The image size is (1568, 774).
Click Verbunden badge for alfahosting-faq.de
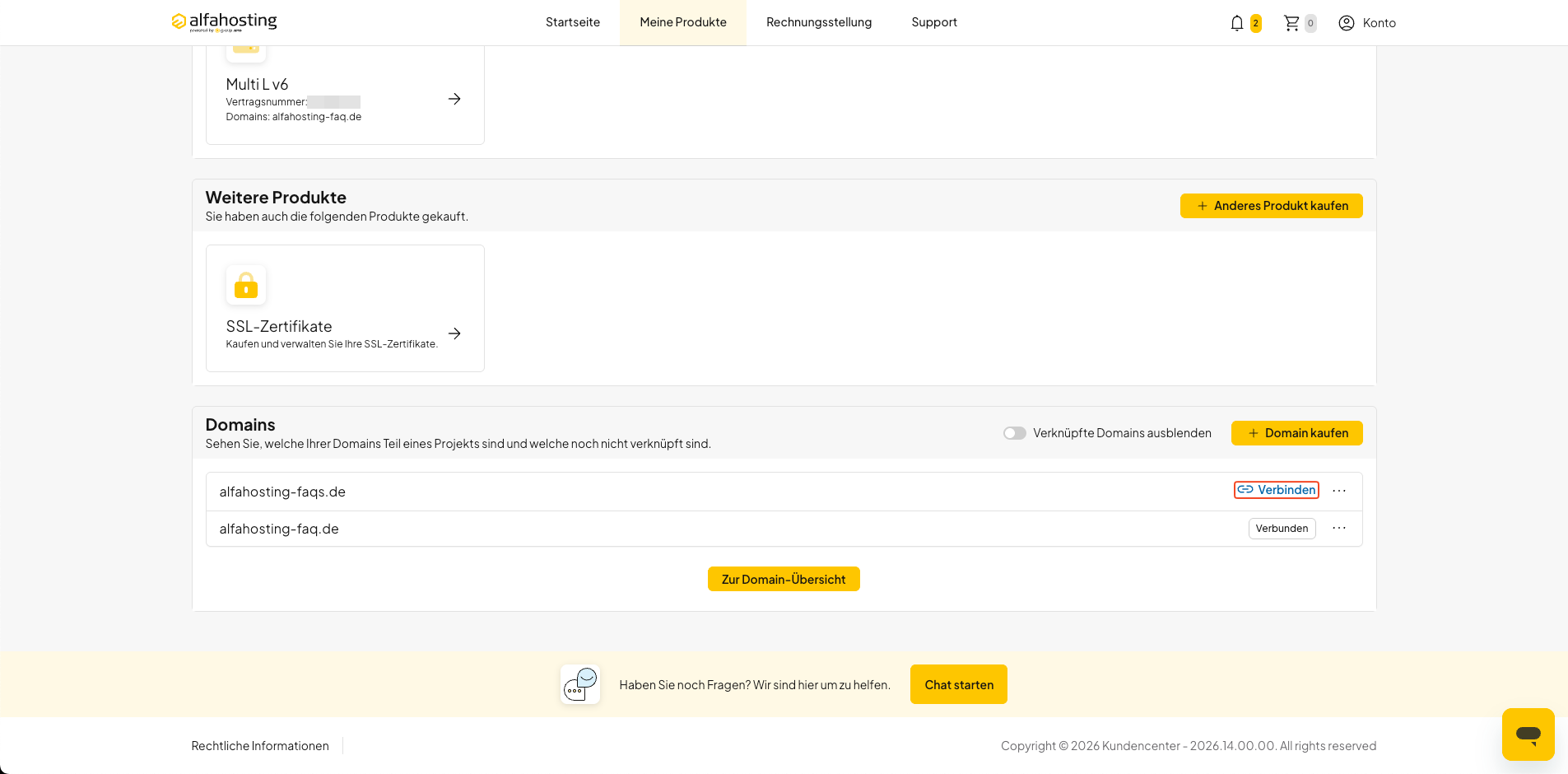1282,529
